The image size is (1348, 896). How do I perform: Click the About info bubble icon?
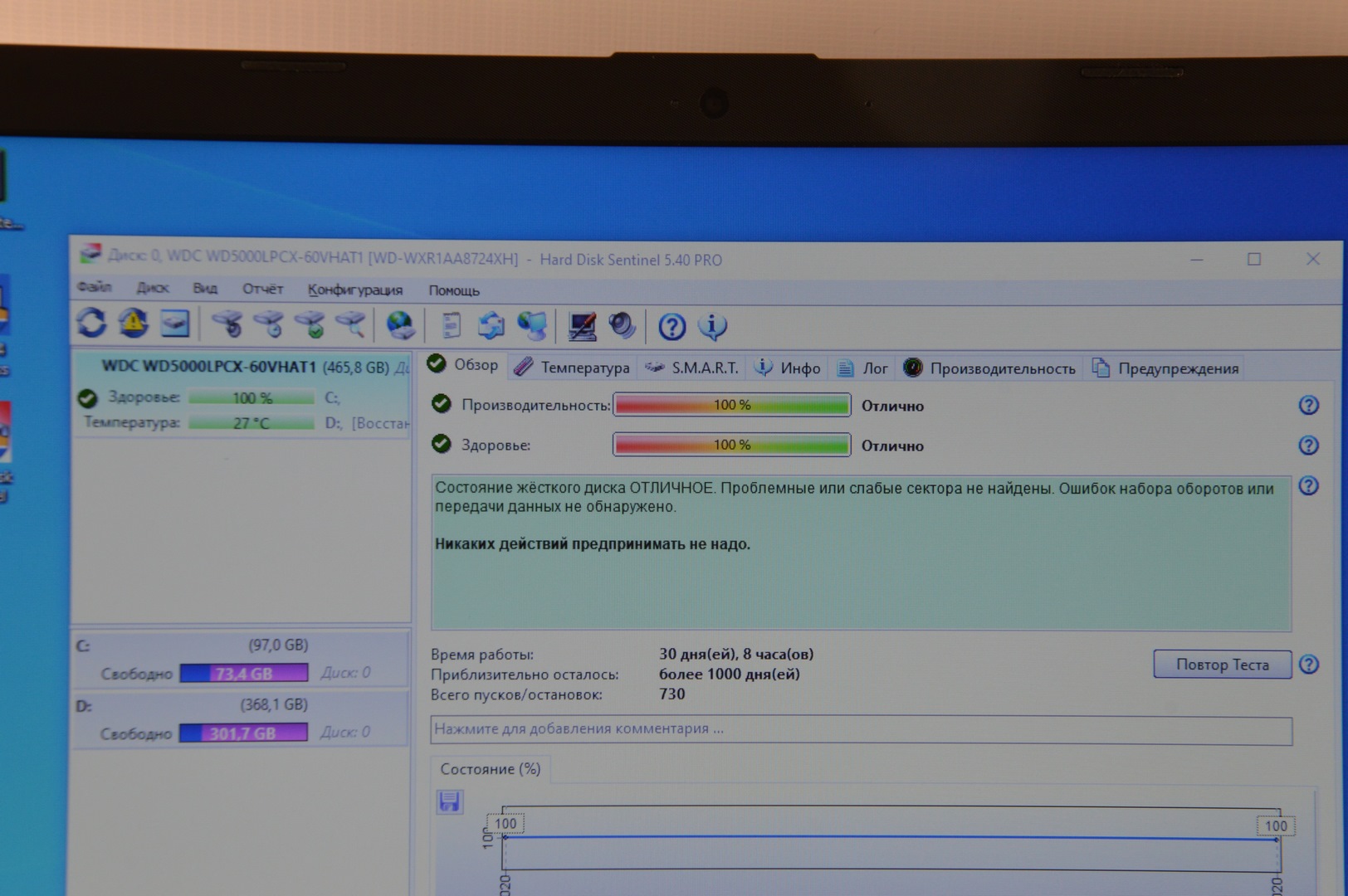(x=712, y=327)
